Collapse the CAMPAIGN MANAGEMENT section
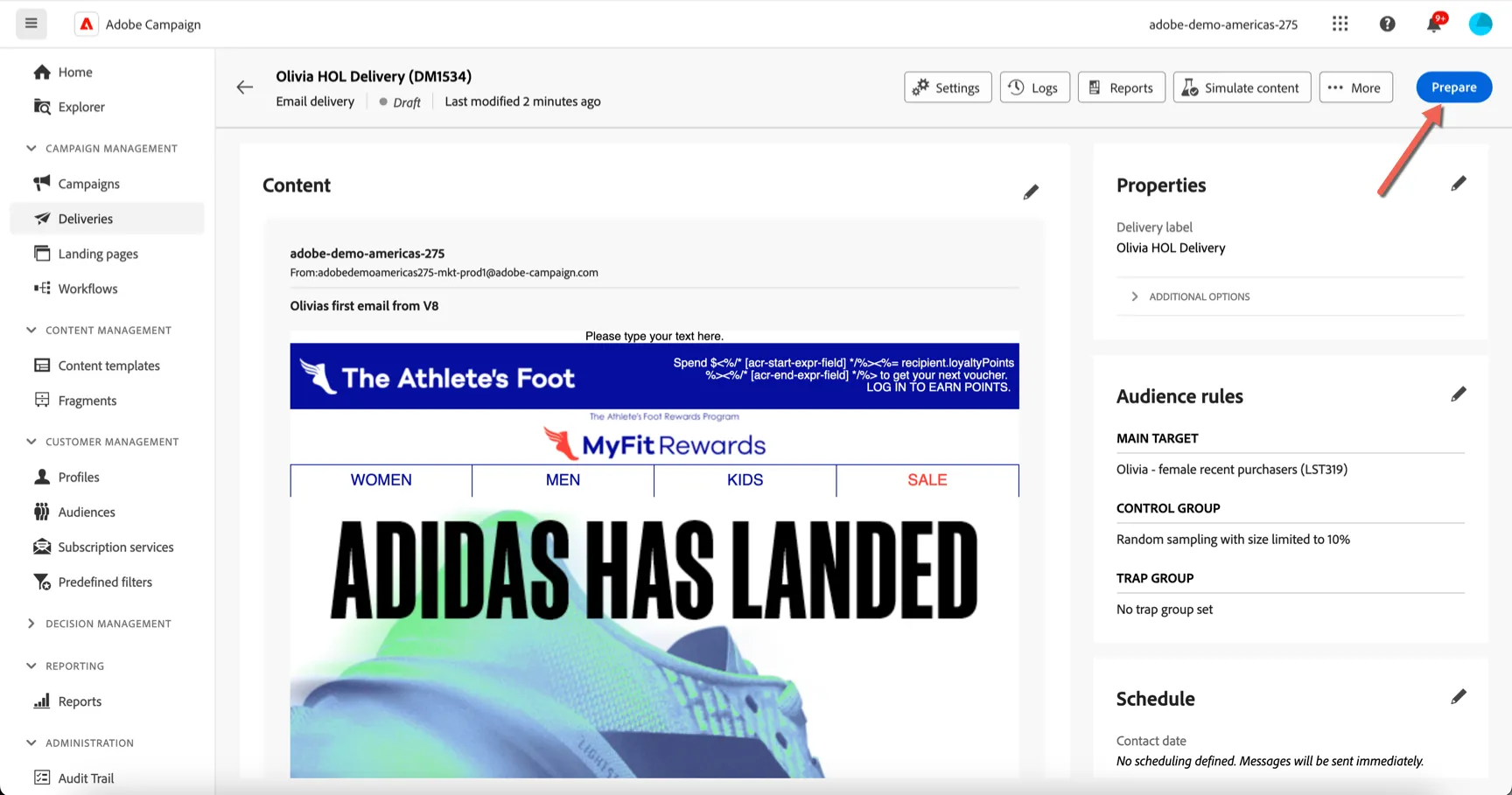 103,149
